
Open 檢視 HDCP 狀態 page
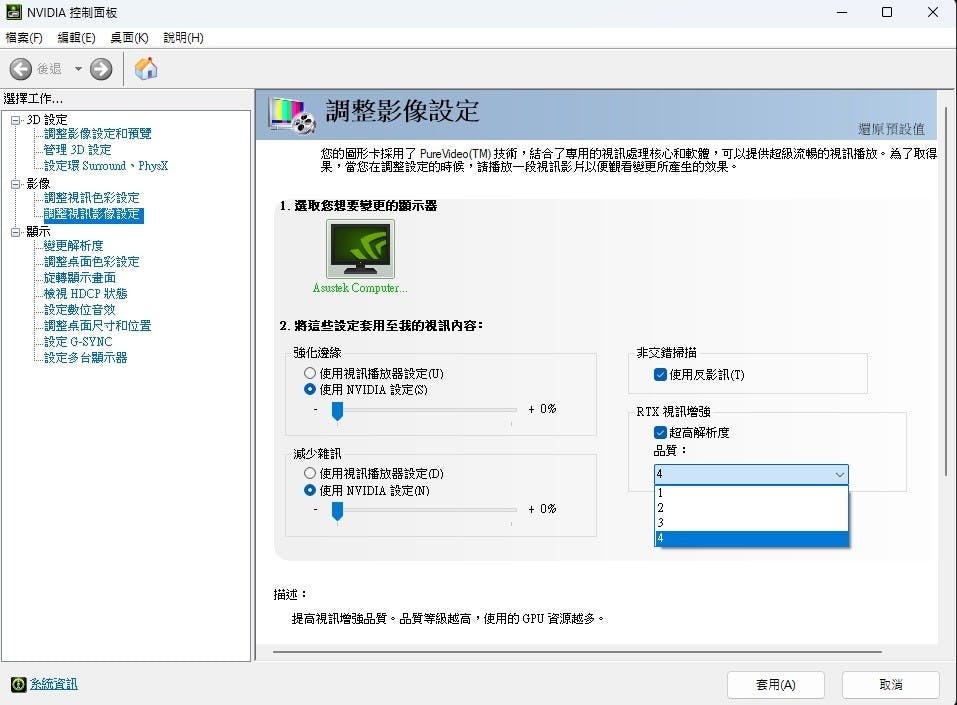pyautogui.click(x=85, y=294)
